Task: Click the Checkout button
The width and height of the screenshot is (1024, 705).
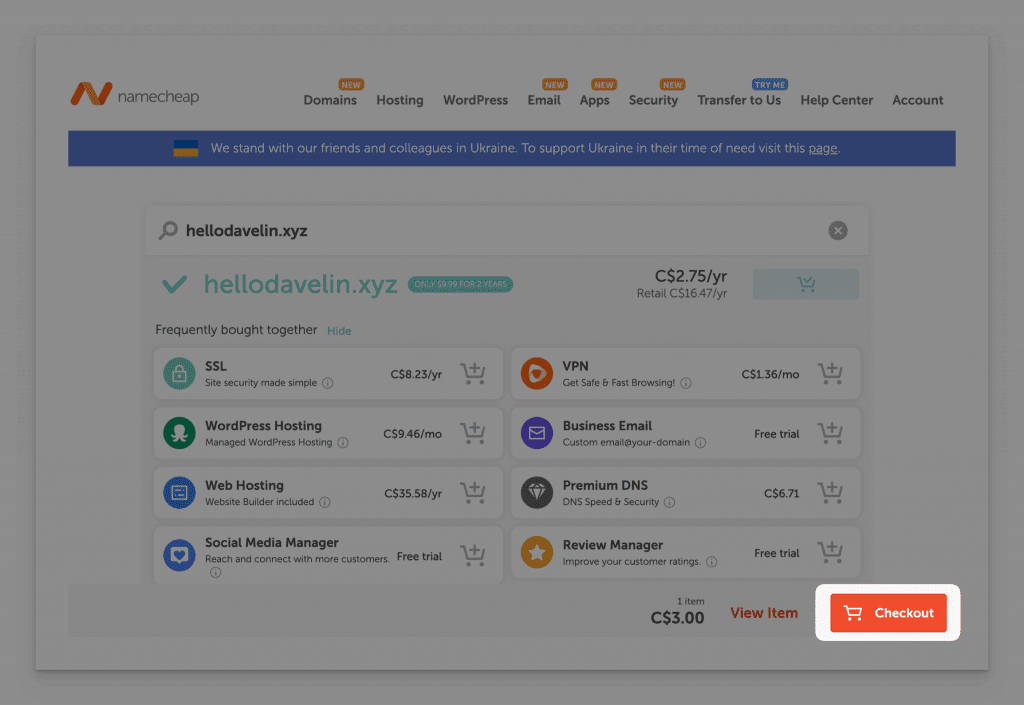Action: [888, 613]
